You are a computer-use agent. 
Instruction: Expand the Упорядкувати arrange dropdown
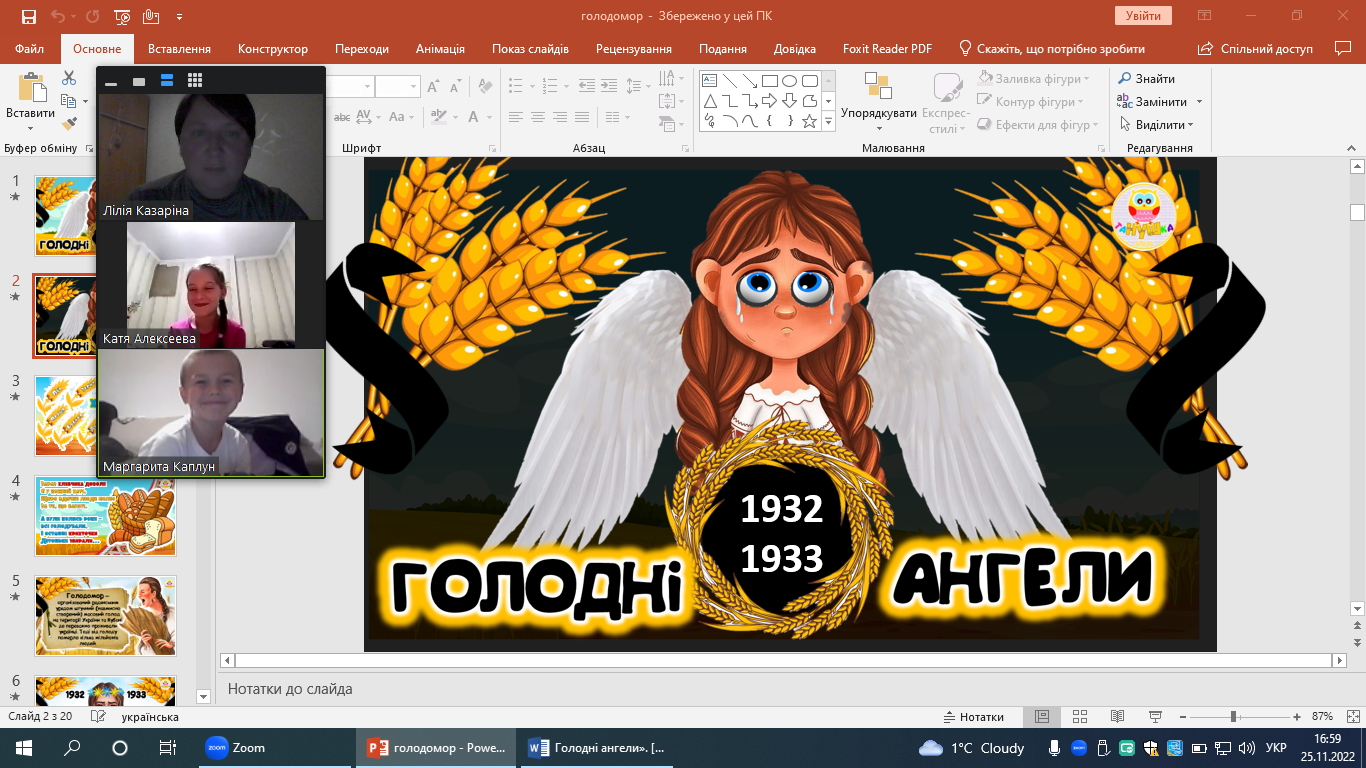pos(879,128)
